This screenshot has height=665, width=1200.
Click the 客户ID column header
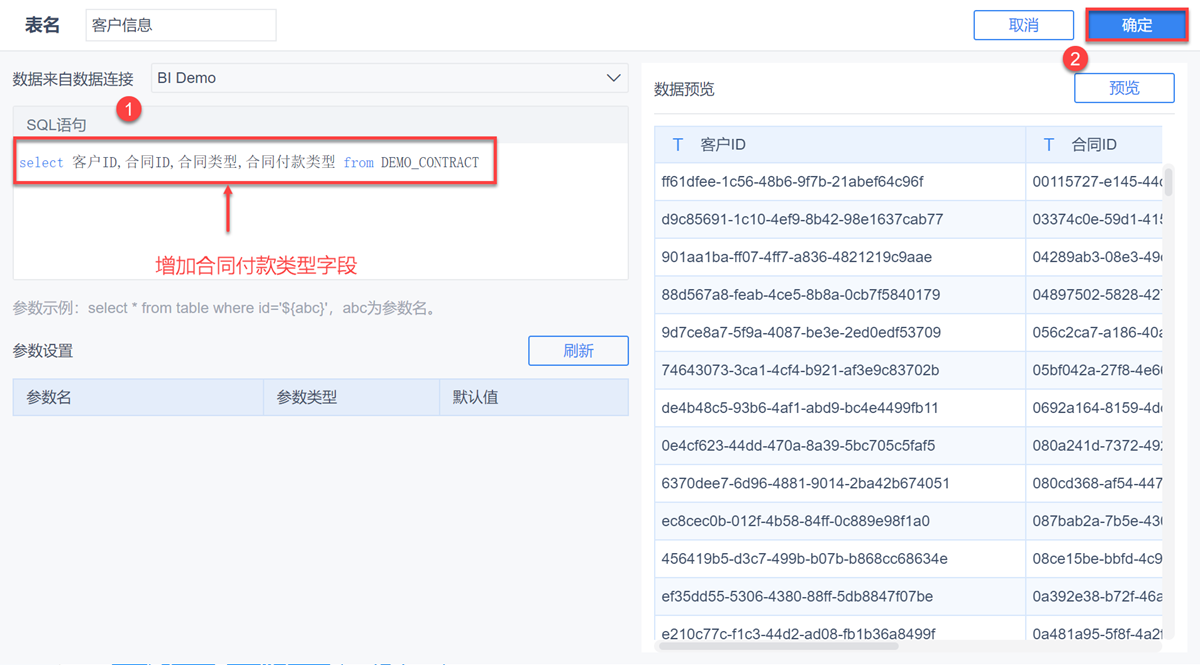(x=840, y=145)
